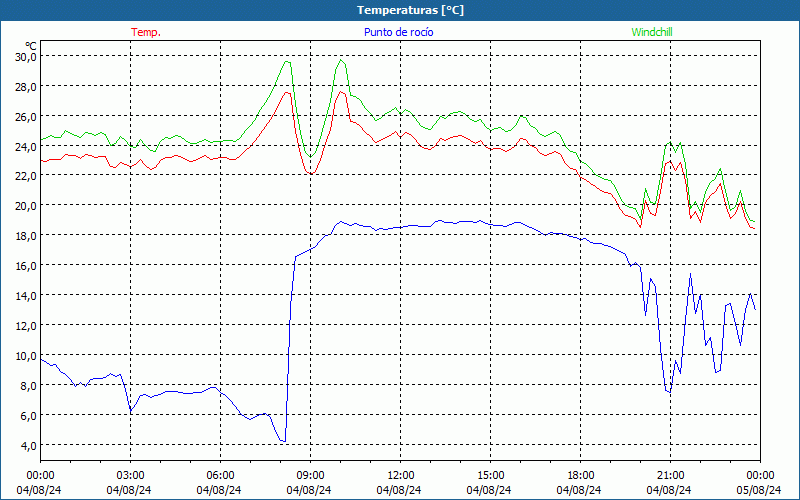Viewport: 800px width, 500px height.
Task: Click the "30,0" y-axis value
Action: point(26,57)
